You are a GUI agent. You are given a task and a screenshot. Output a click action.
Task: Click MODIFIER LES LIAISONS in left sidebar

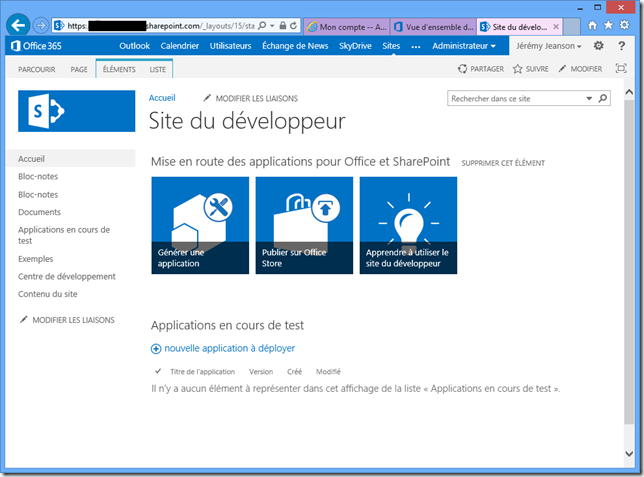click(67, 320)
